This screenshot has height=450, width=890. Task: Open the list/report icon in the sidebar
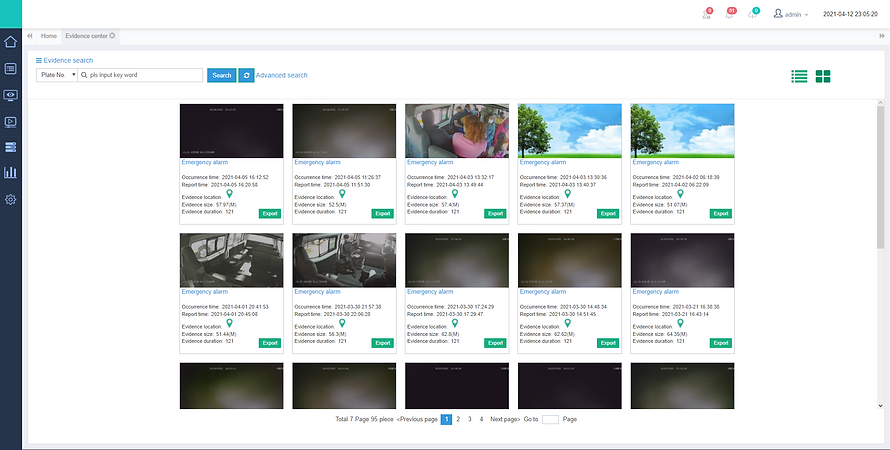10,69
